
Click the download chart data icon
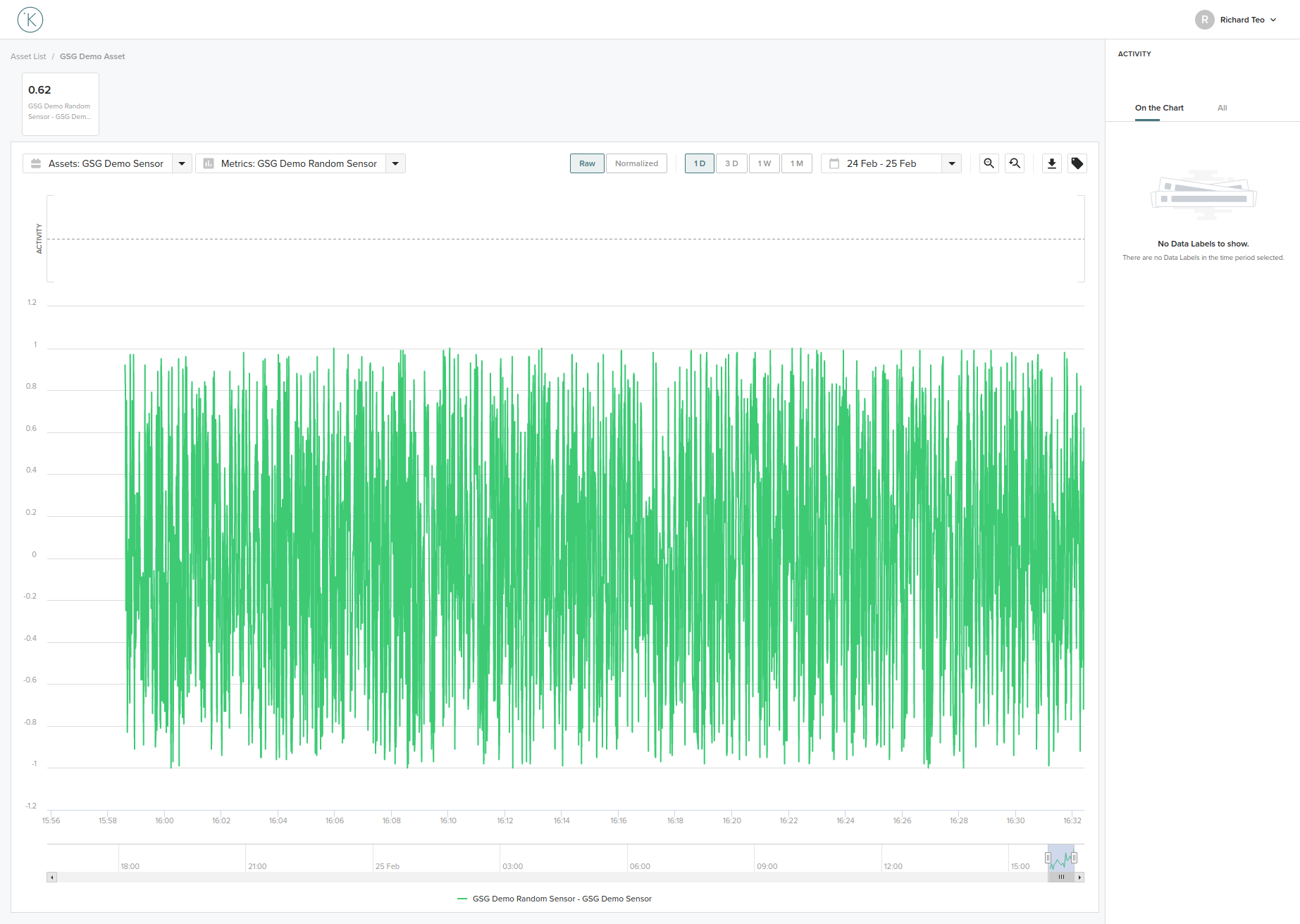tap(1051, 163)
